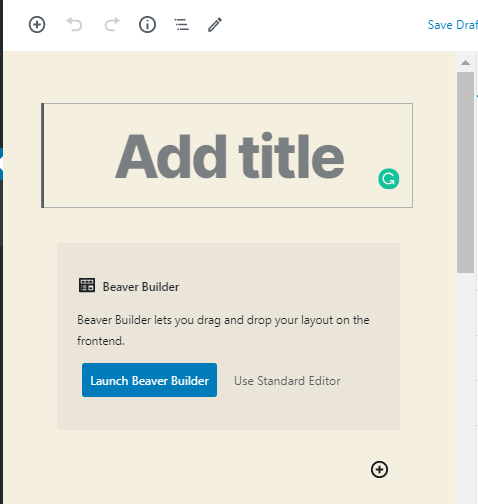Viewport: 478px width, 504px height.
Task: Click into the Add title field
Action: point(227,155)
